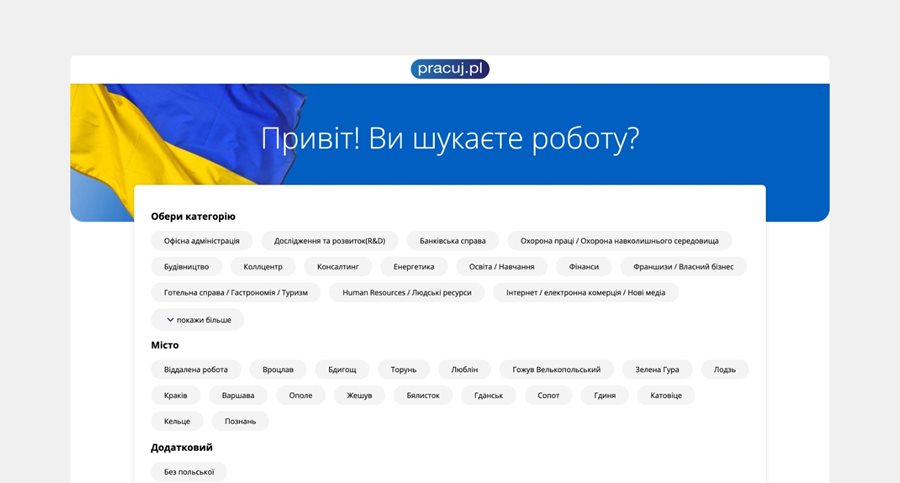Select 'Познань' city chip
The image size is (900, 483).
click(240, 421)
